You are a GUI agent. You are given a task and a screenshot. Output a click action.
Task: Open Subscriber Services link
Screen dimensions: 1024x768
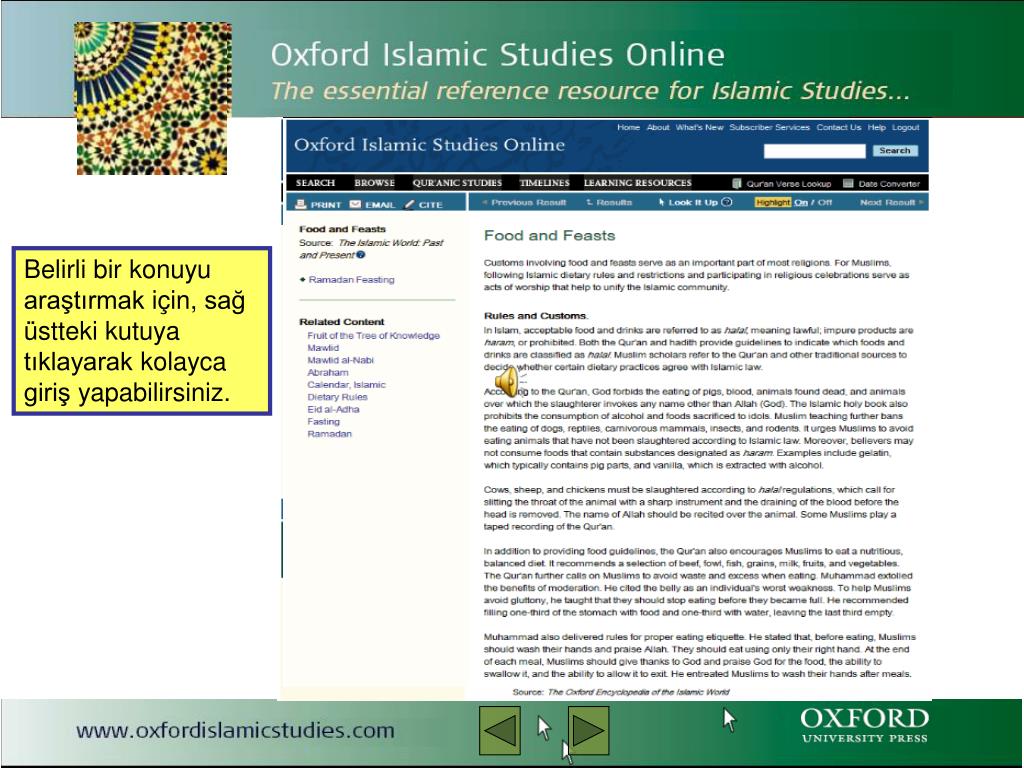pyautogui.click(x=769, y=127)
